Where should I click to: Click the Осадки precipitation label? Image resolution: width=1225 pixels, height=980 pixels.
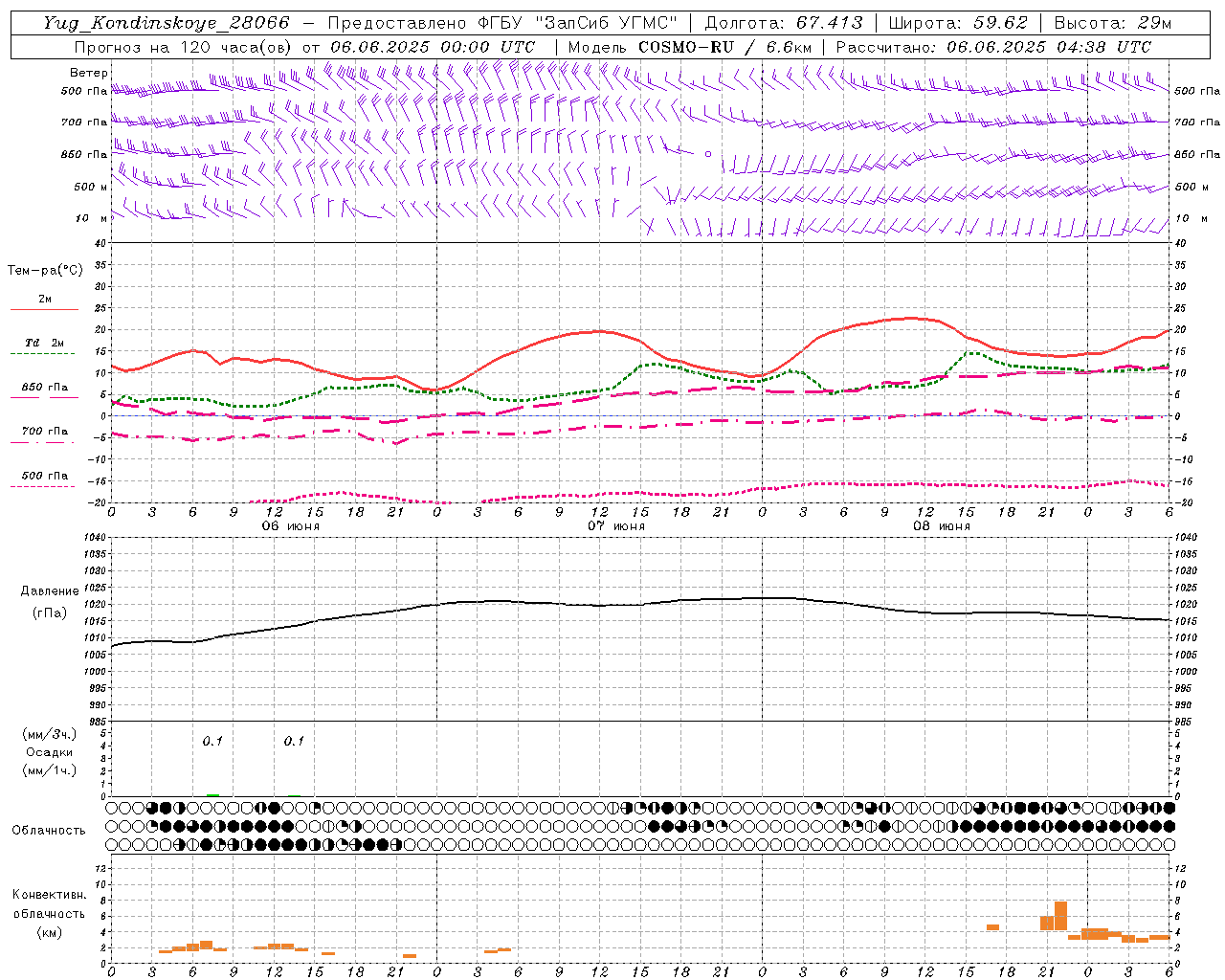[x=50, y=752]
